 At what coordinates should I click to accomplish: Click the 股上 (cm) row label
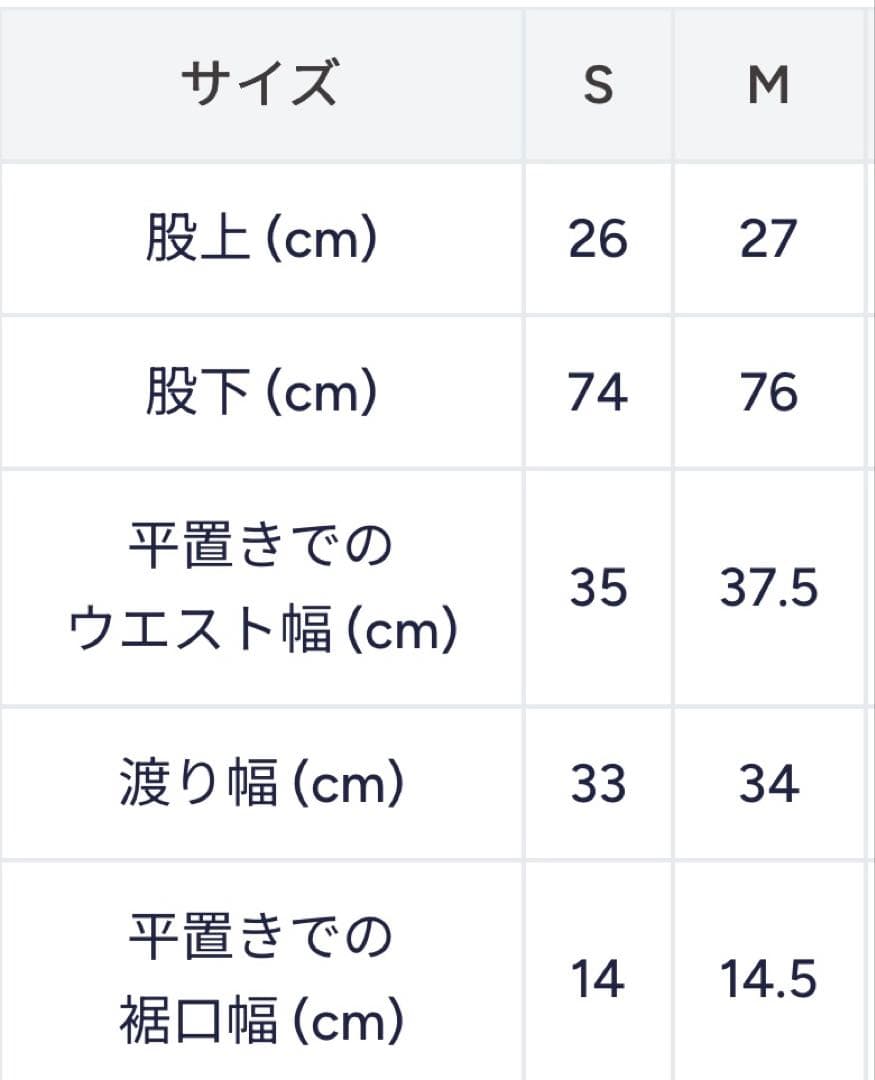(x=261, y=240)
